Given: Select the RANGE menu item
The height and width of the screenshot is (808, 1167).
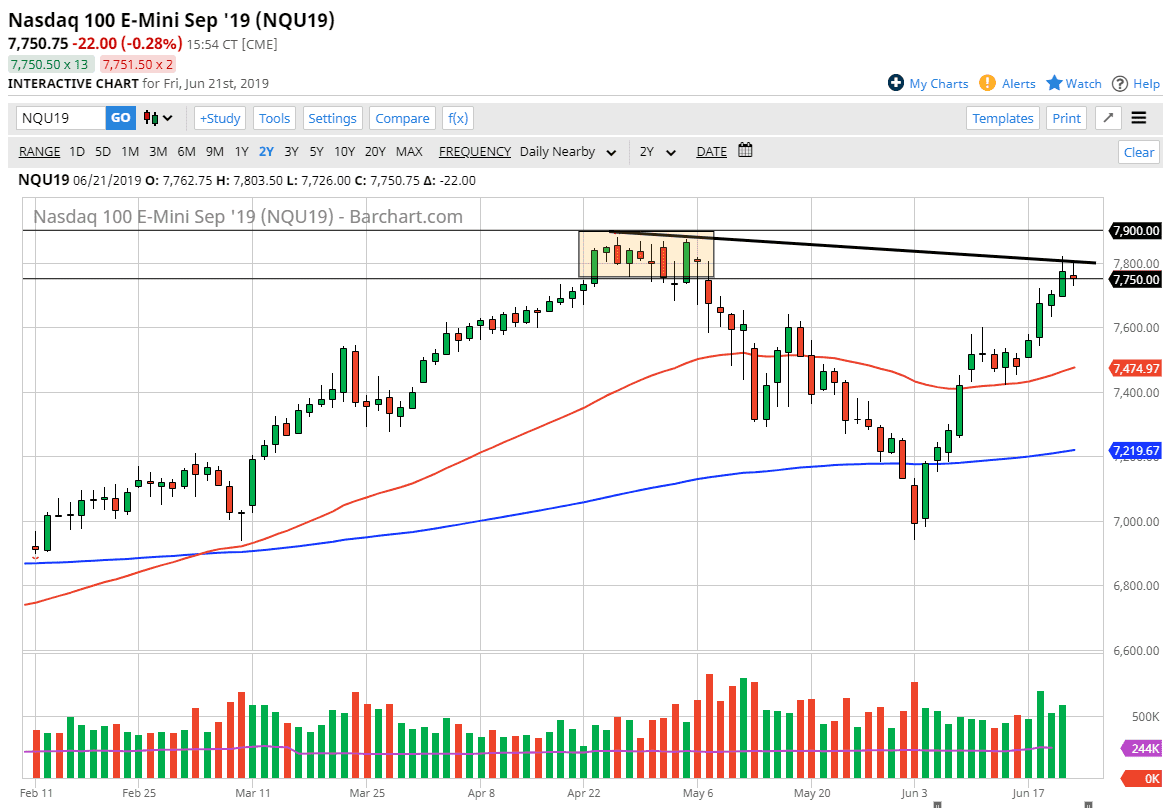Looking at the screenshot, I should [x=39, y=152].
